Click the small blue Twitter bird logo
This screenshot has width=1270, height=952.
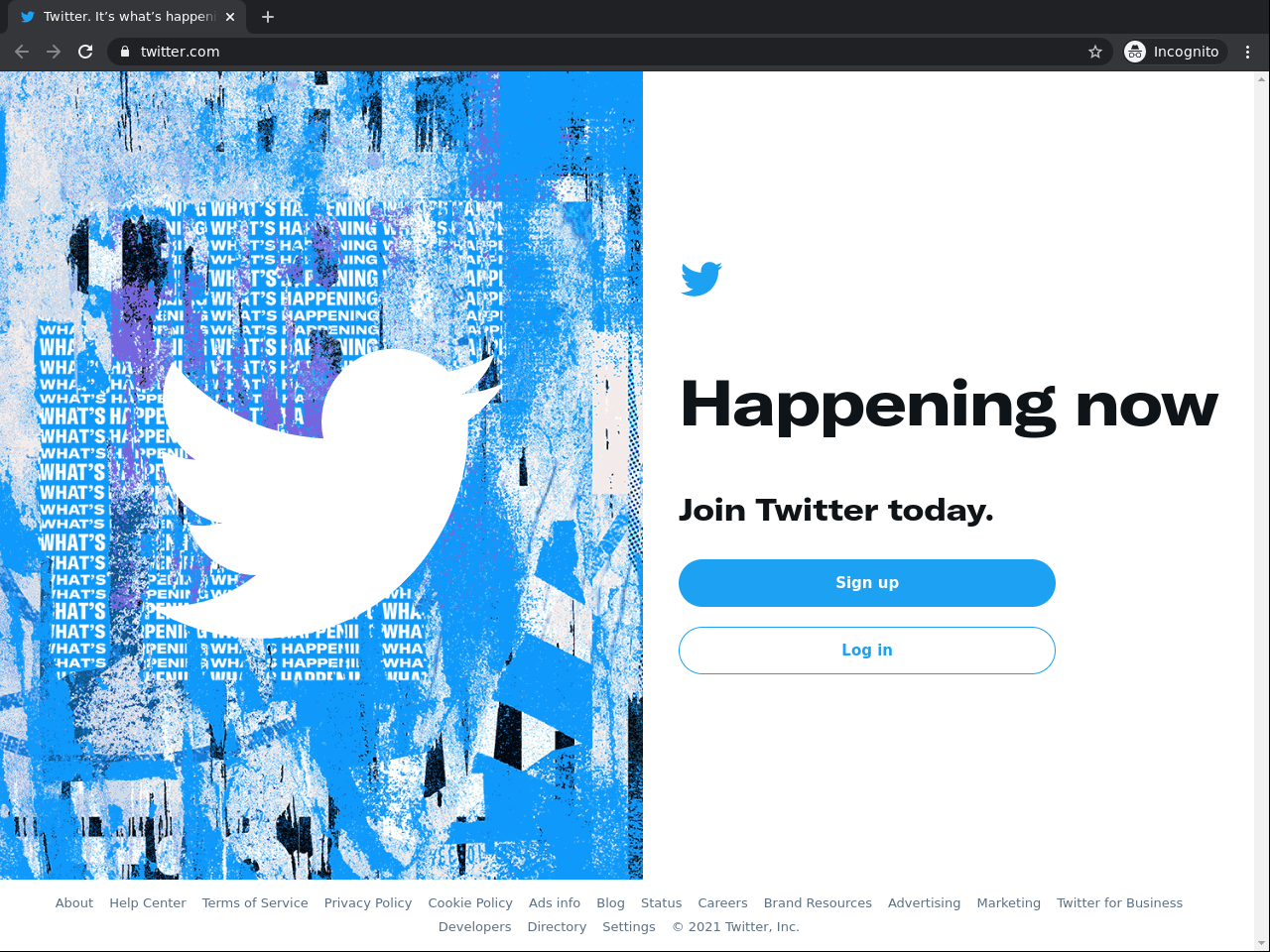tap(701, 279)
